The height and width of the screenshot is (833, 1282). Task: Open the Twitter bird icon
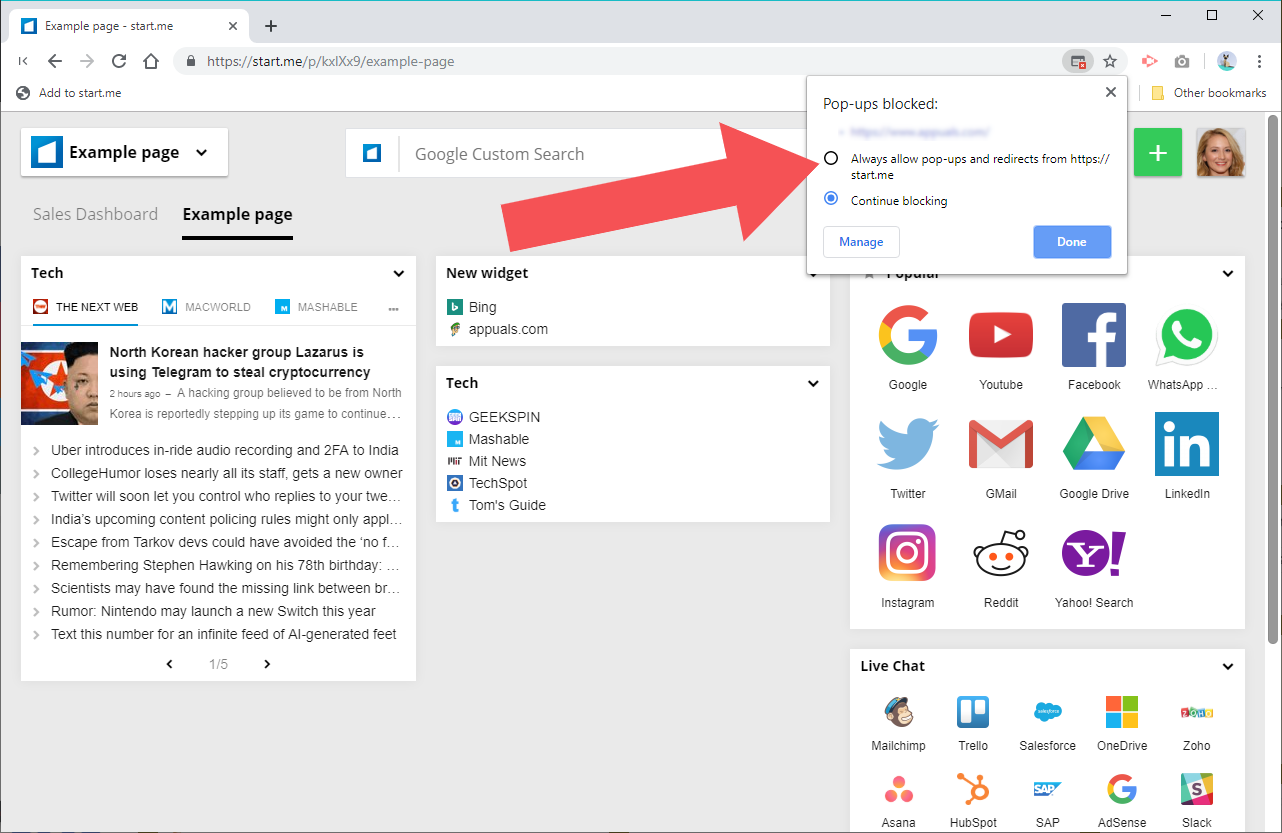point(908,444)
